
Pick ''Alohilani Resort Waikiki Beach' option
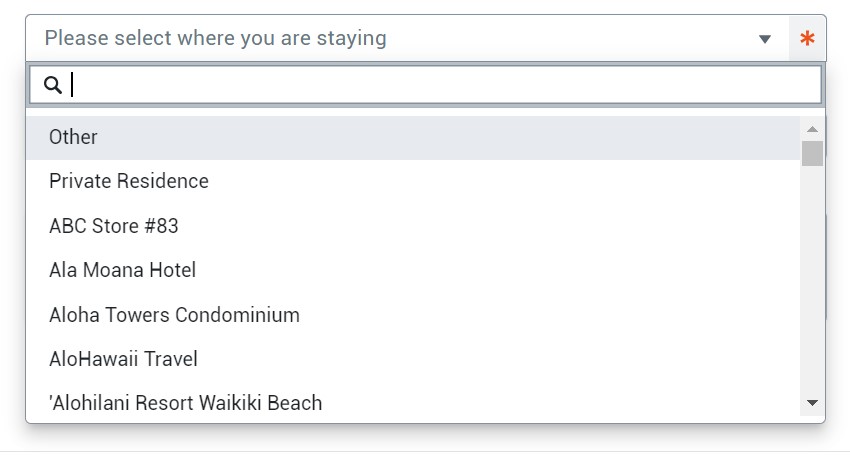click(186, 403)
